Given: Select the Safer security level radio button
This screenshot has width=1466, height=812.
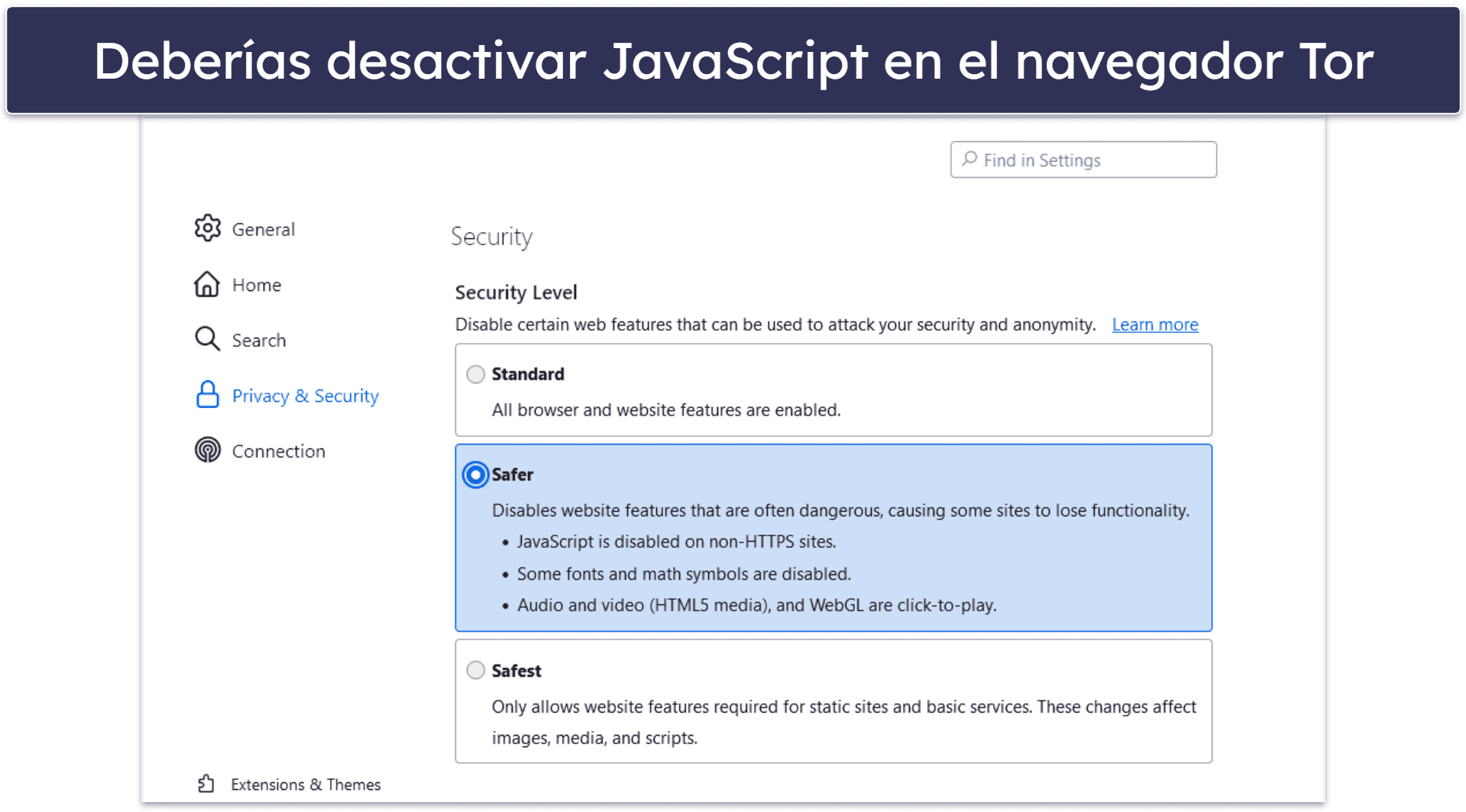Looking at the screenshot, I should 476,475.
